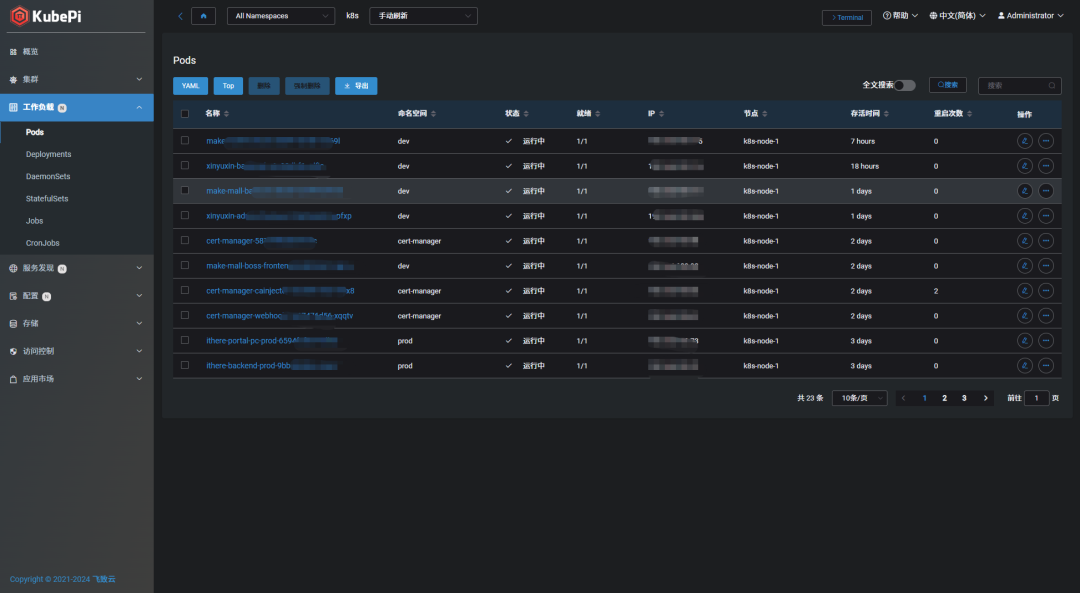Check the select-all checkbox in table header
Viewport: 1080px width, 593px height.
click(x=185, y=114)
